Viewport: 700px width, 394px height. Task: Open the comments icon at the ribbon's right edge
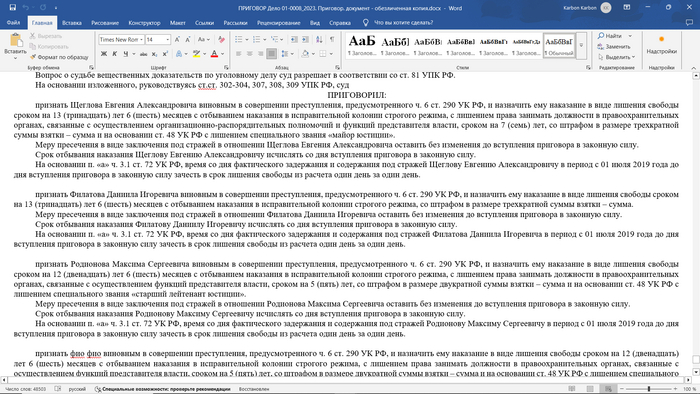(689, 22)
